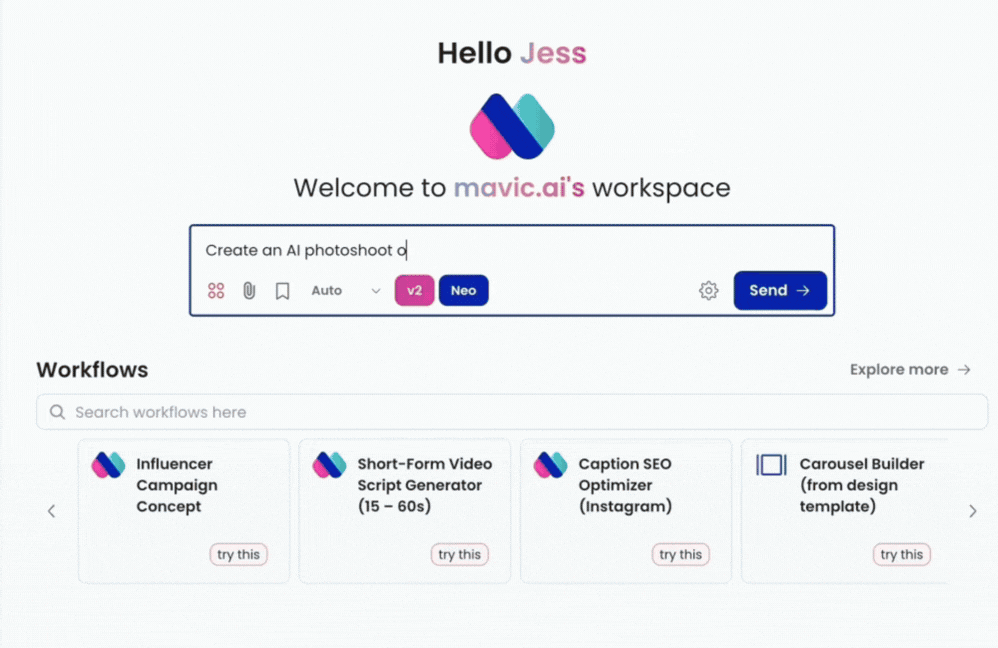Show next workflows with right chevron
Viewport: 998px width, 648px height.
(973, 511)
